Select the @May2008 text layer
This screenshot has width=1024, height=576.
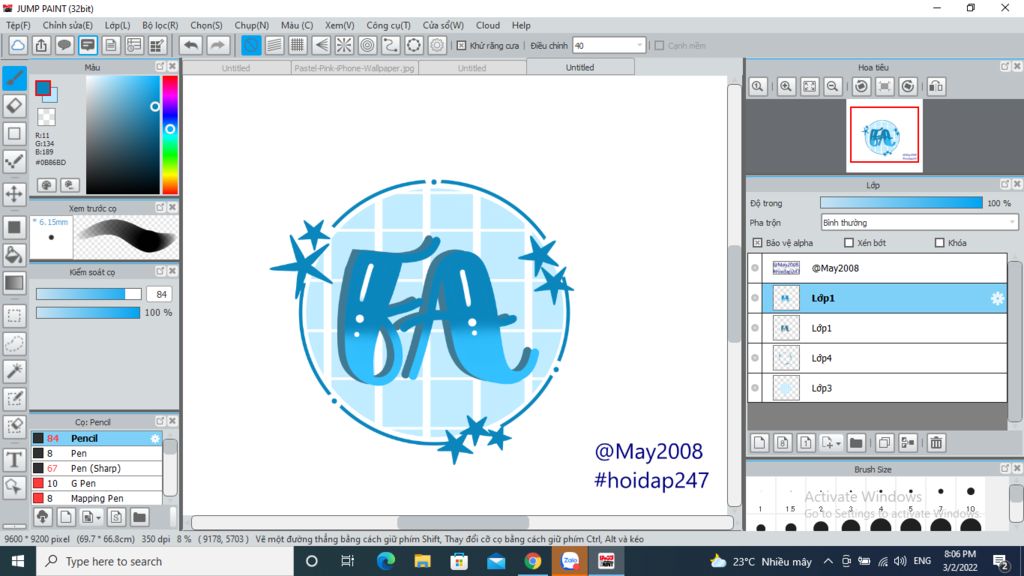877,268
